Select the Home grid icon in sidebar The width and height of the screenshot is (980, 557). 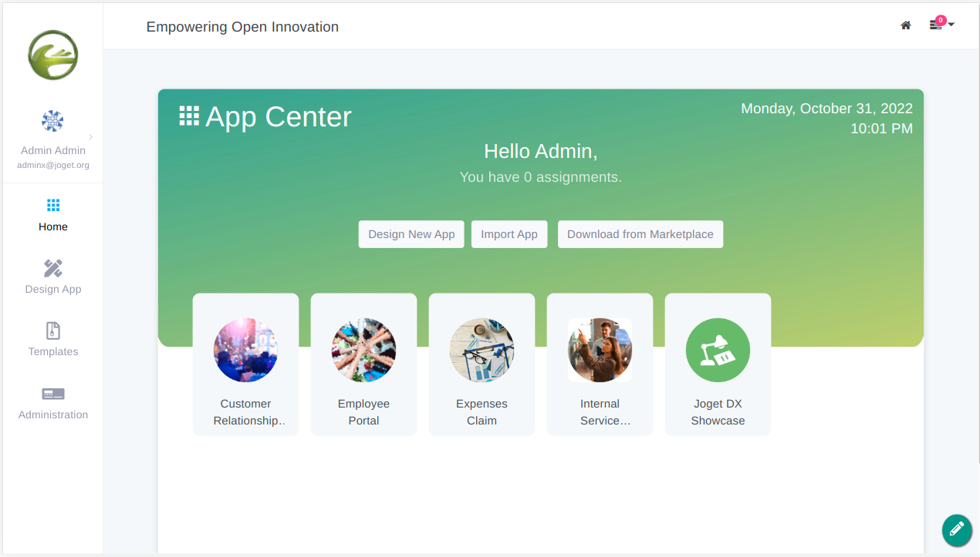pyautogui.click(x=53, y=205)
